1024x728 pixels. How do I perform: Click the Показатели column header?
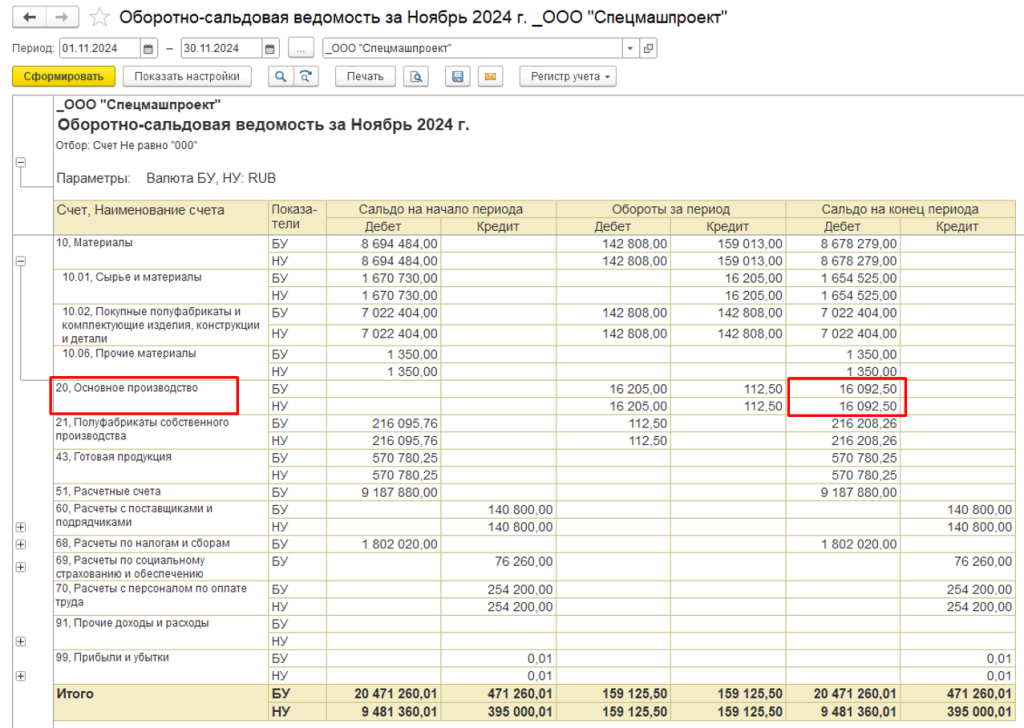pyautogui.click(x=297, y=217)
